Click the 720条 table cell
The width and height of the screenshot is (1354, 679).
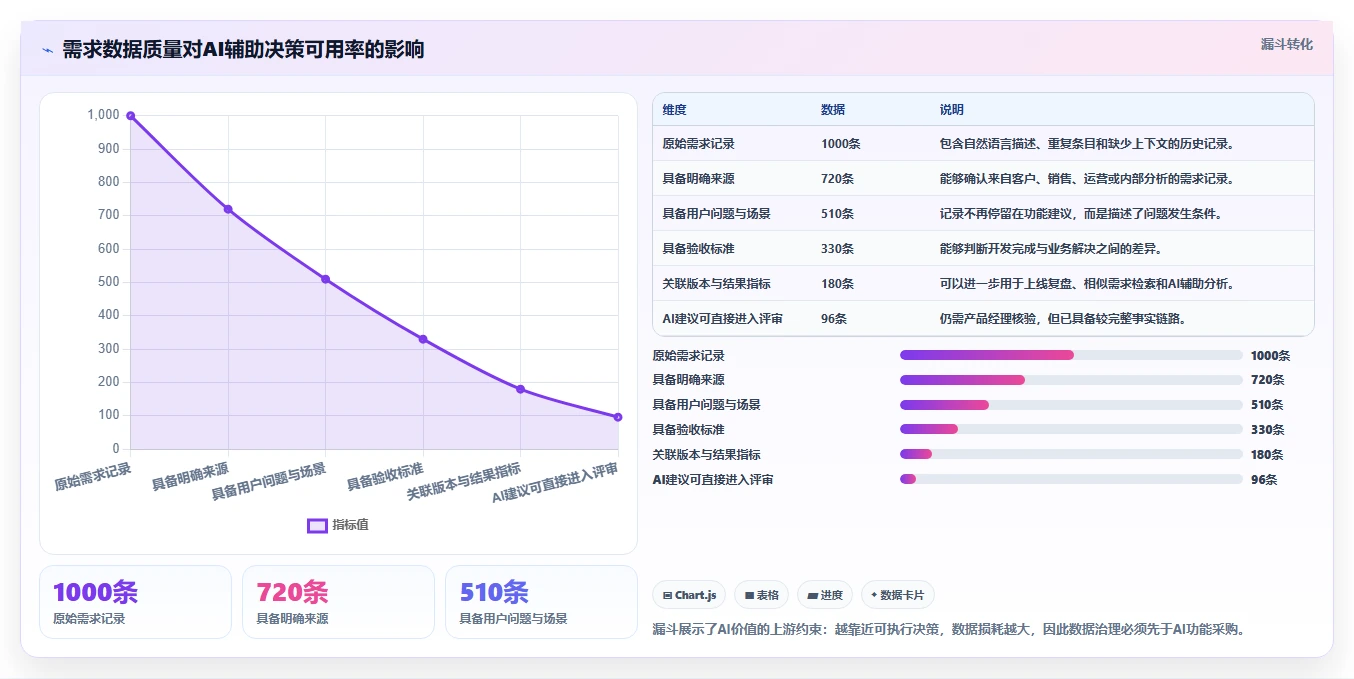(837, 179)
